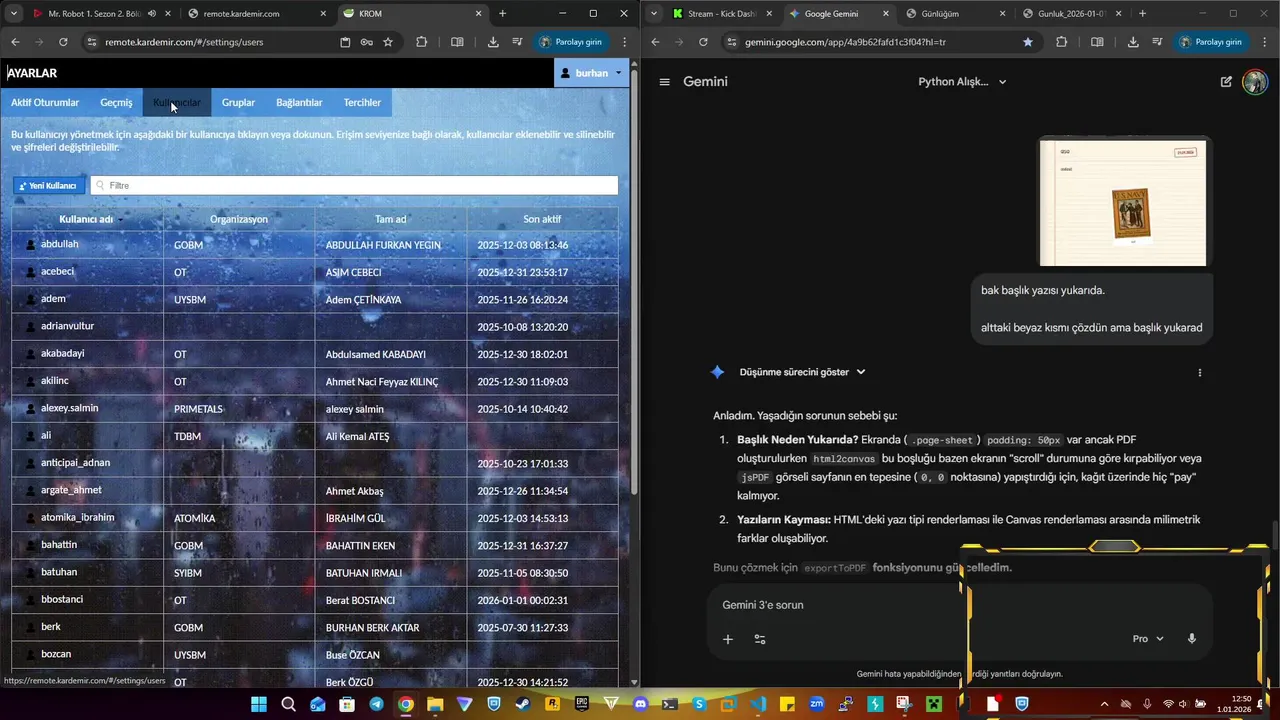Image resolution: width=1280 pixels, height=720 pixels.
Task: Open downloads icon in left browser window
Action: 493,42
